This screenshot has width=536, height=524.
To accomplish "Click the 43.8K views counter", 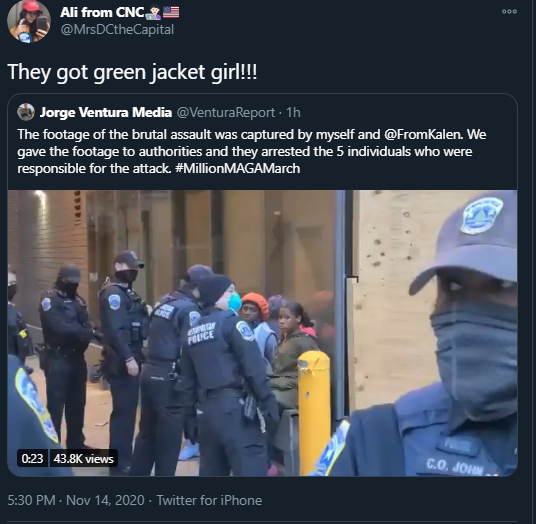I will pyautogui.click(x=83, y=458).
